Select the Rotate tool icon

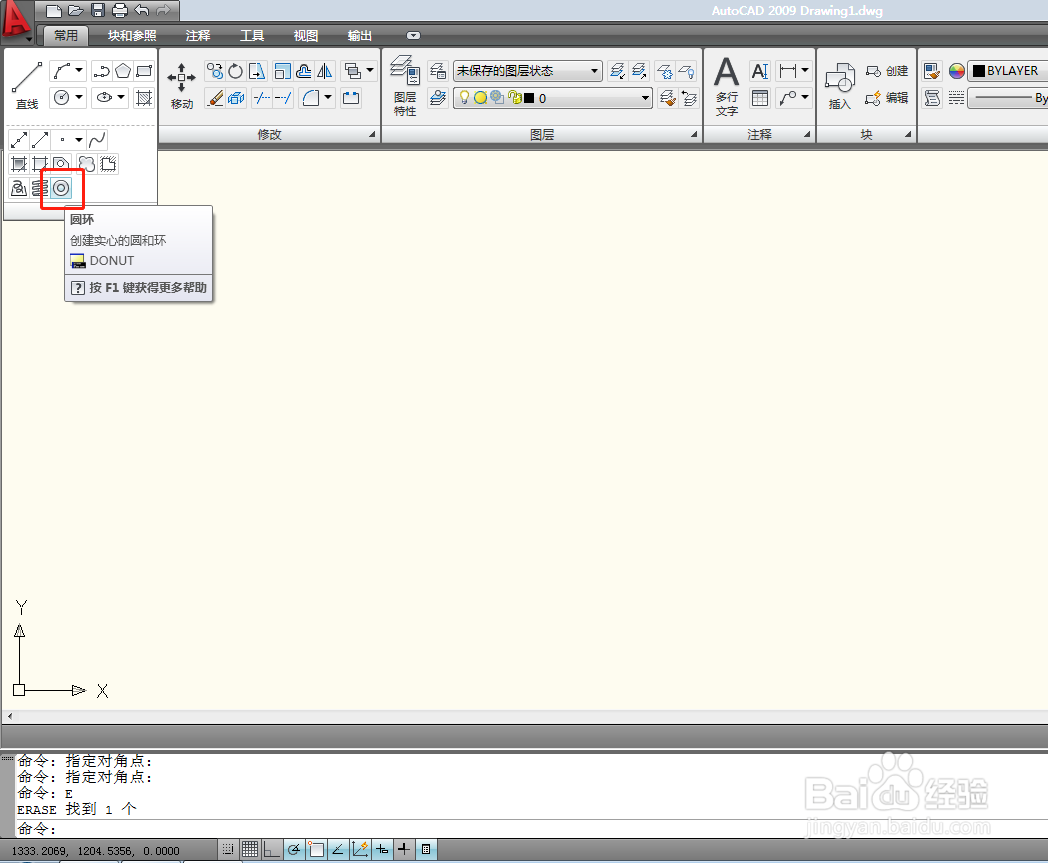(235, 70)
